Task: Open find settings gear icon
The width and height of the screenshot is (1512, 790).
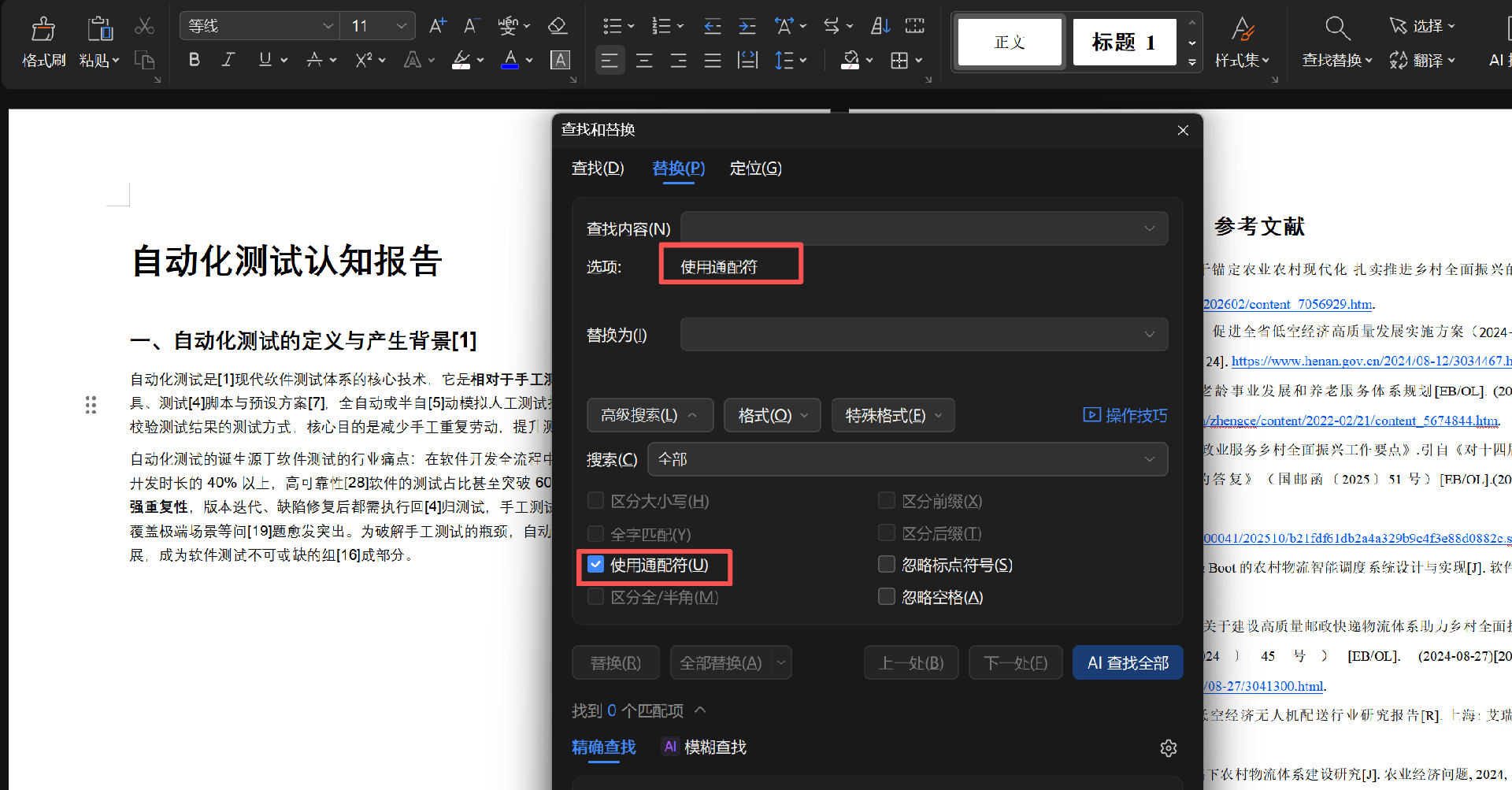Action: pyautogui.click(x=1169, y=748)
